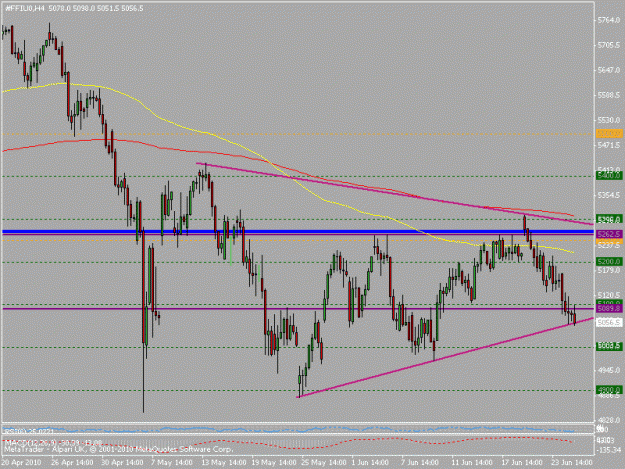Click the purple 5262.5 price level tag
Screen dimensions: 625x469
[x=609, y=234]
